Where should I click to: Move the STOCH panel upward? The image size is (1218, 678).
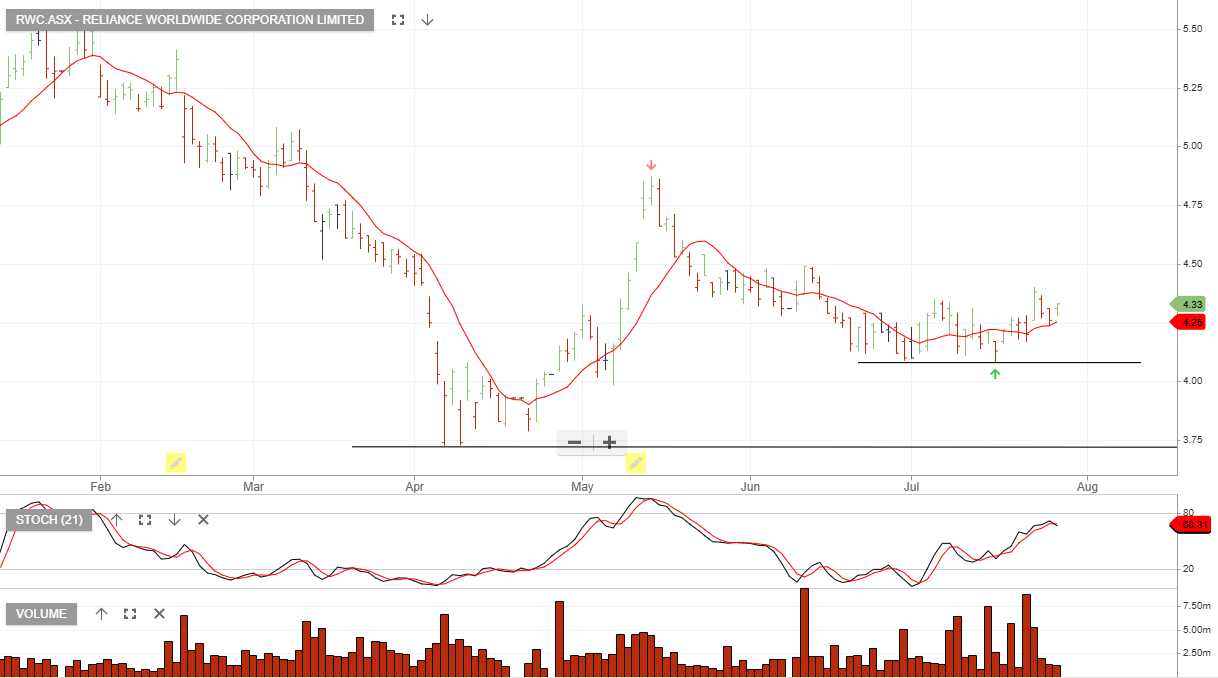pyautogui.click(x=115, y=520)
